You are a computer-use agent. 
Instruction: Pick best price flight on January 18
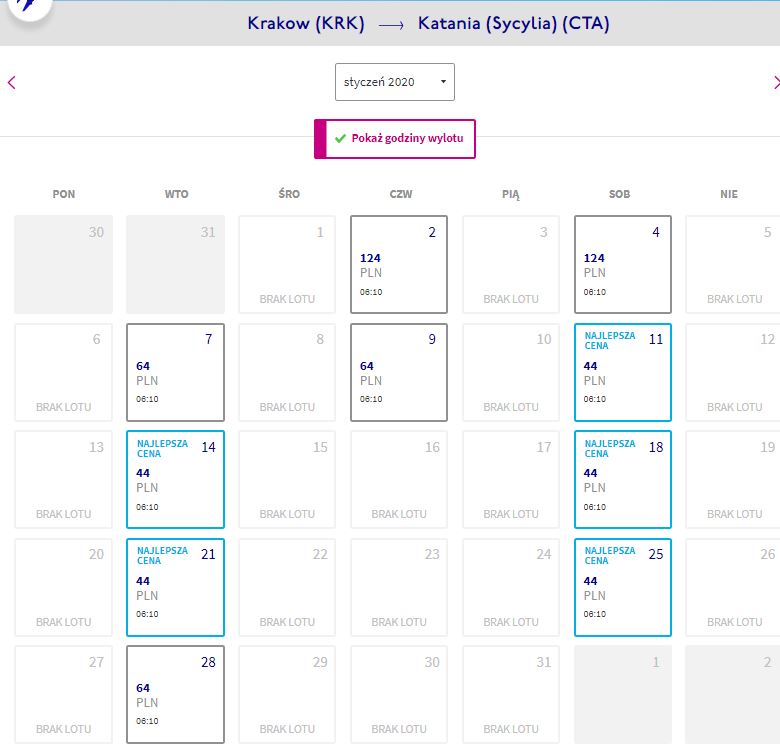tap(623, 479)
